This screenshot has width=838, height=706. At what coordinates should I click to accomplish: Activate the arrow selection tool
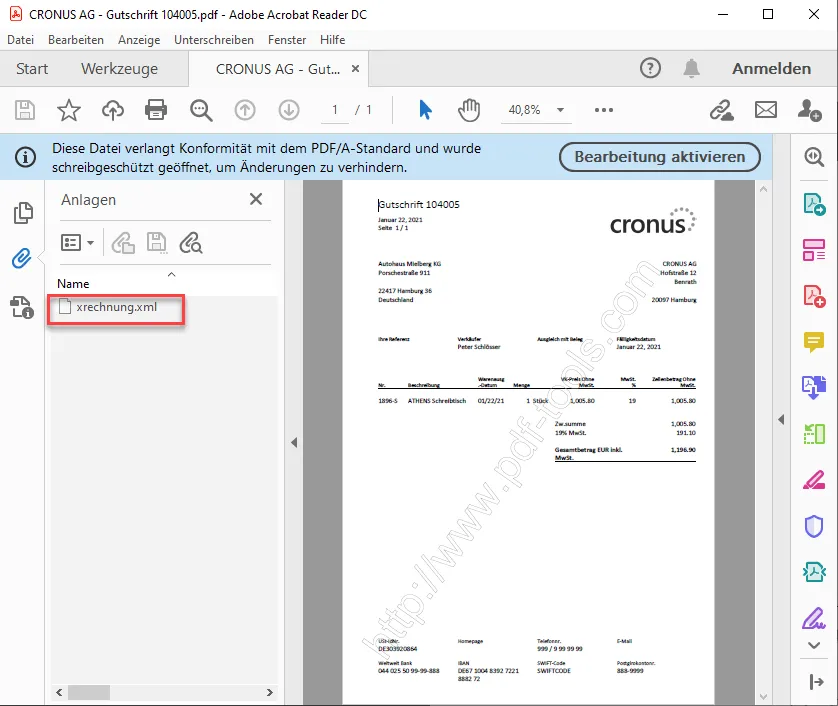(x=425, y=110)
